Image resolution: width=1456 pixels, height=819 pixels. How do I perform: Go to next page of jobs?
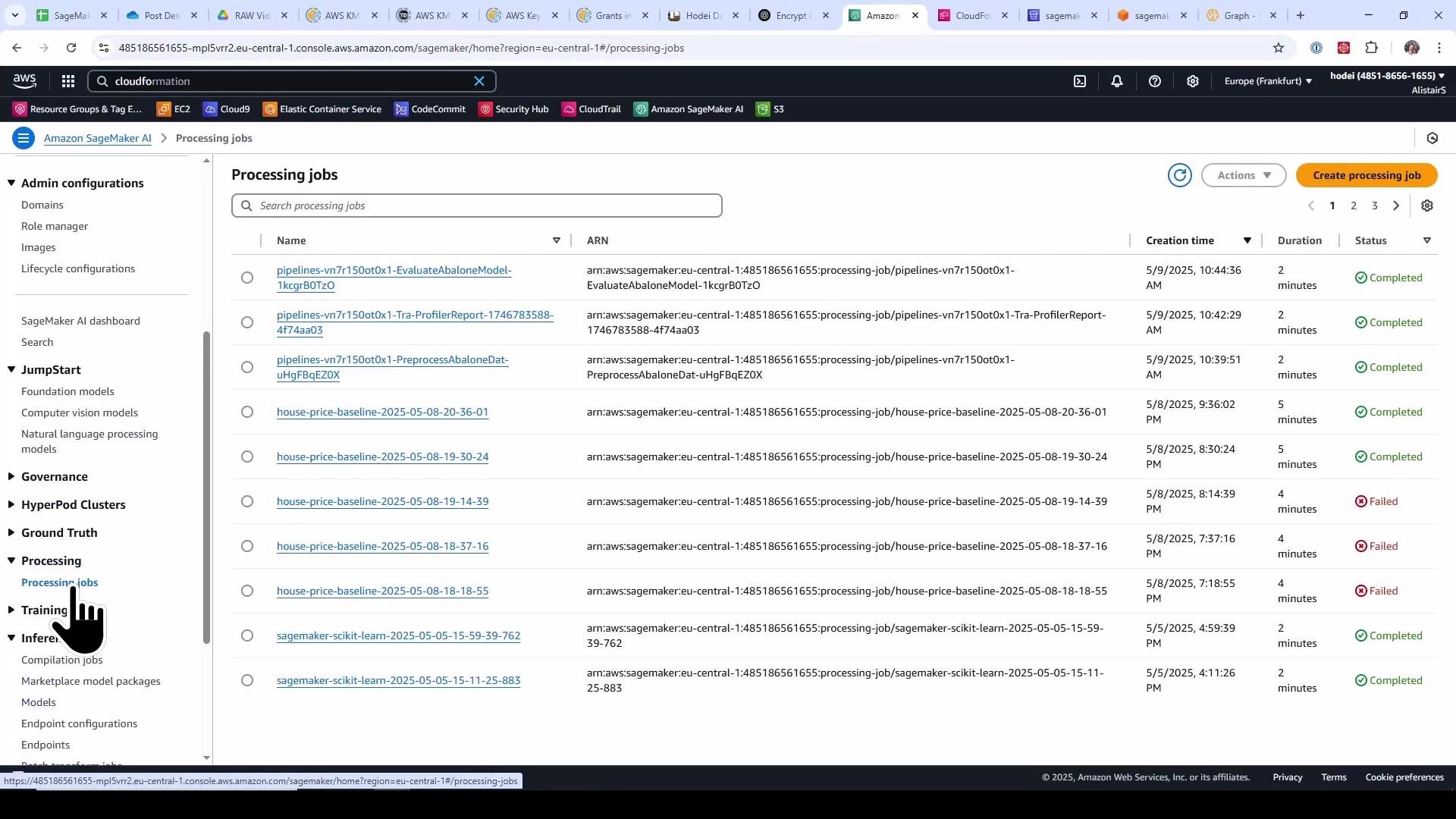(x=1396, y=206)
